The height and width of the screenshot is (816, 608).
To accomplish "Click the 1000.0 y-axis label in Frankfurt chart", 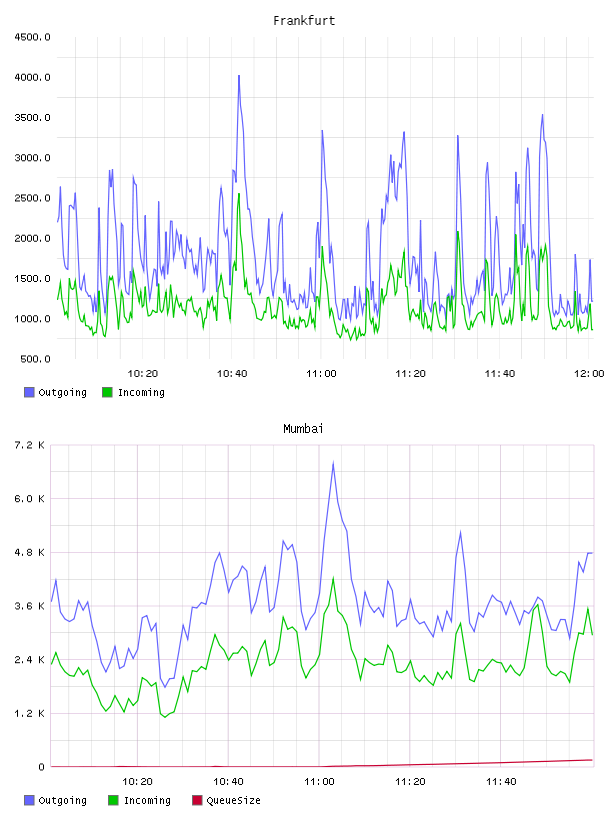I will tap(32, 319).
